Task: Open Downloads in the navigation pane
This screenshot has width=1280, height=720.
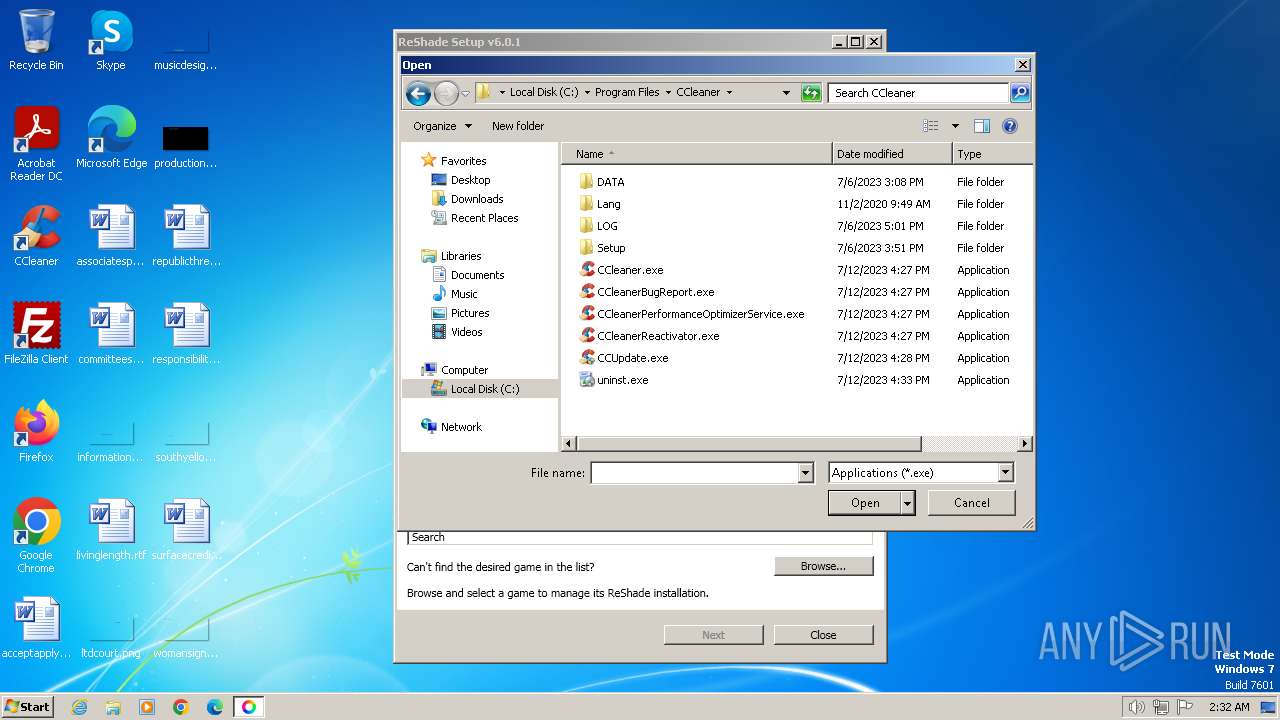Action: click(477, 199)
